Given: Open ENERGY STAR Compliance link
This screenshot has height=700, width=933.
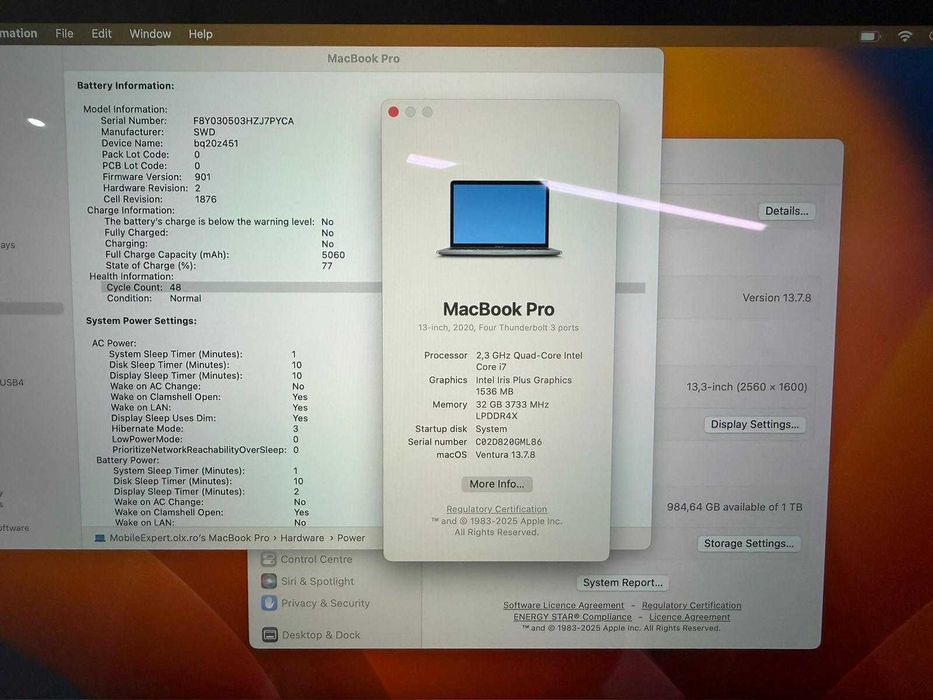Looking at the screenshot, I should [x=572, y=617].
